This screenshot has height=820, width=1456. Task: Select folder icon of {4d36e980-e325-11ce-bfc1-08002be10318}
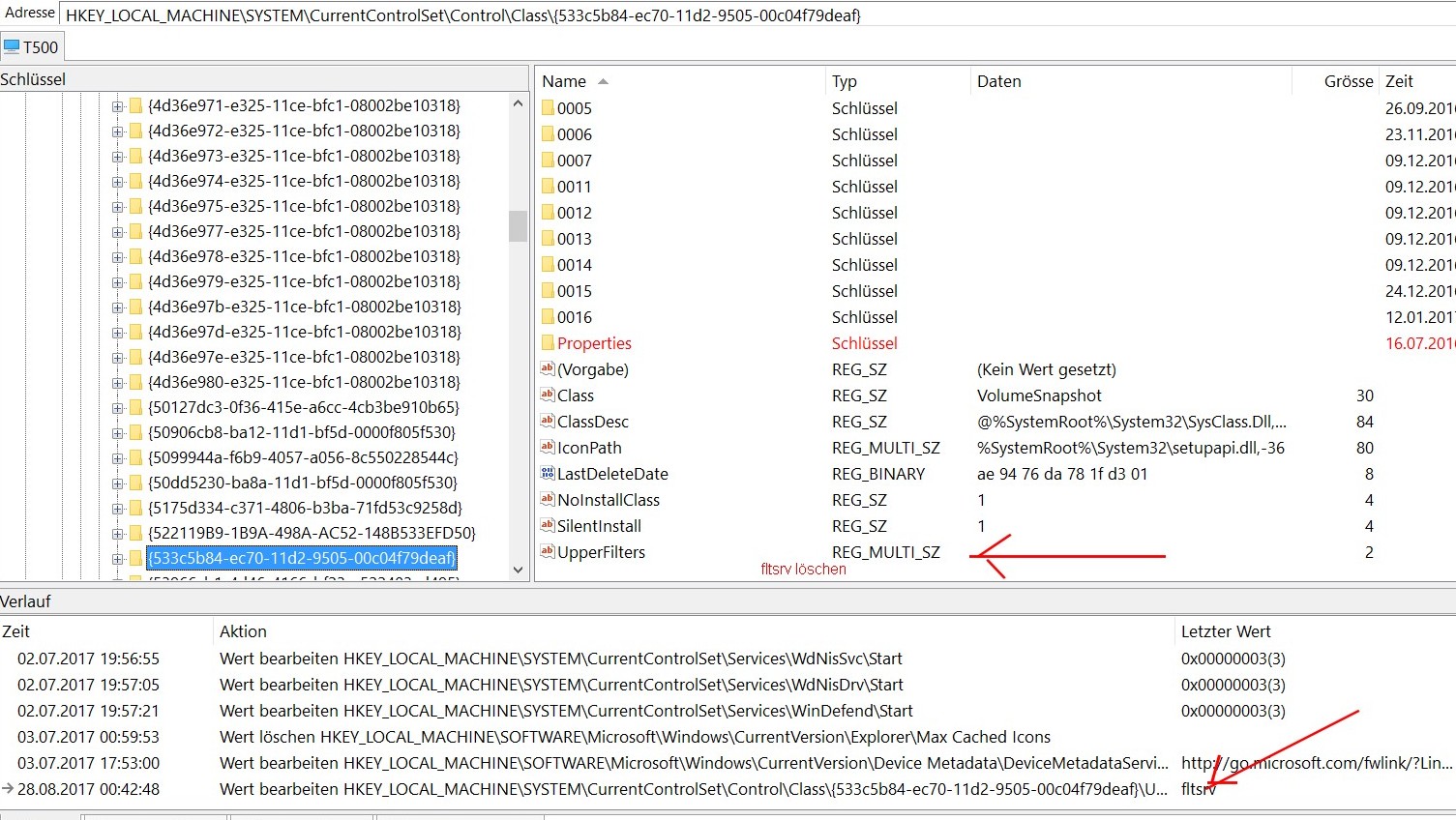pos(136,382)
